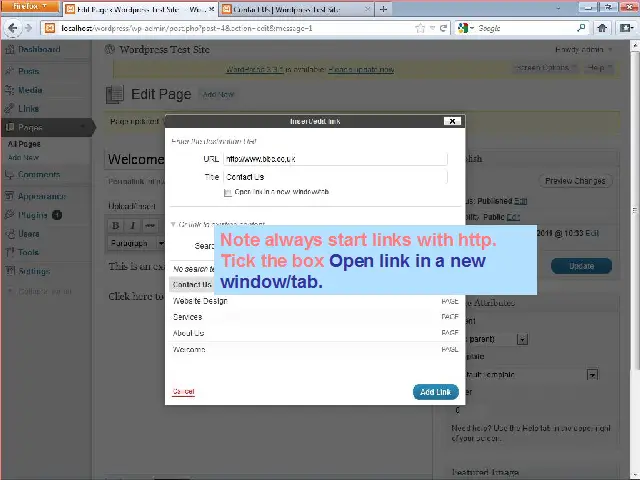Viewport: 640px width, 480px height.
Task: Expand the Help dropdown tab
Action: [600, 68]
